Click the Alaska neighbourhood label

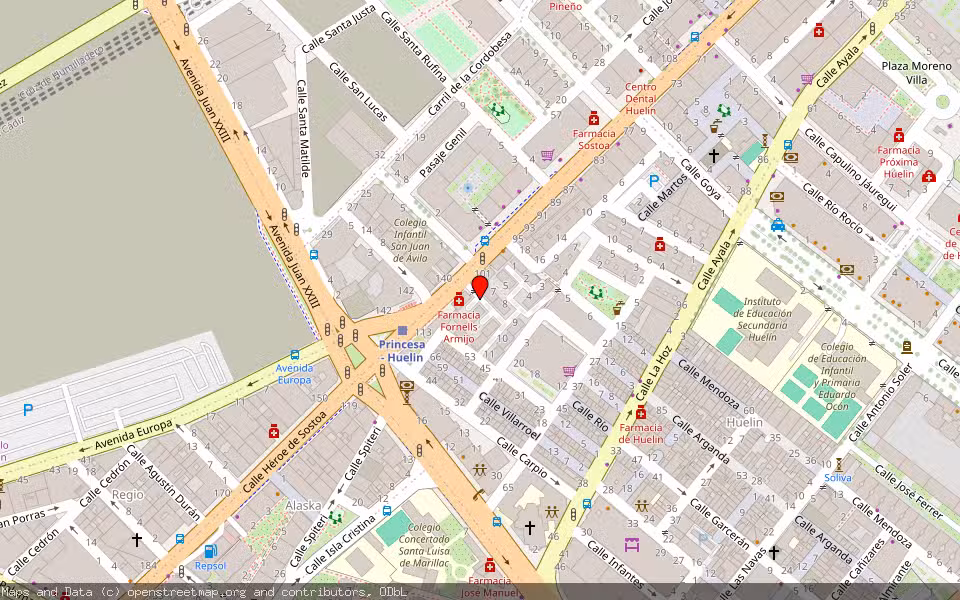point(303,506)
